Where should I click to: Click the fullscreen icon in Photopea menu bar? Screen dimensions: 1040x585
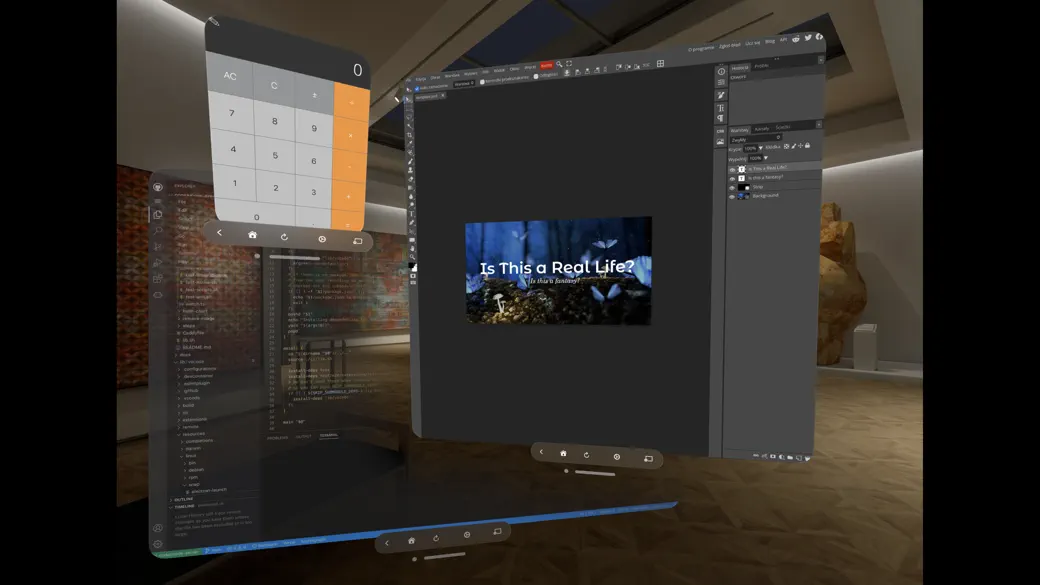(x=568, y=64)
